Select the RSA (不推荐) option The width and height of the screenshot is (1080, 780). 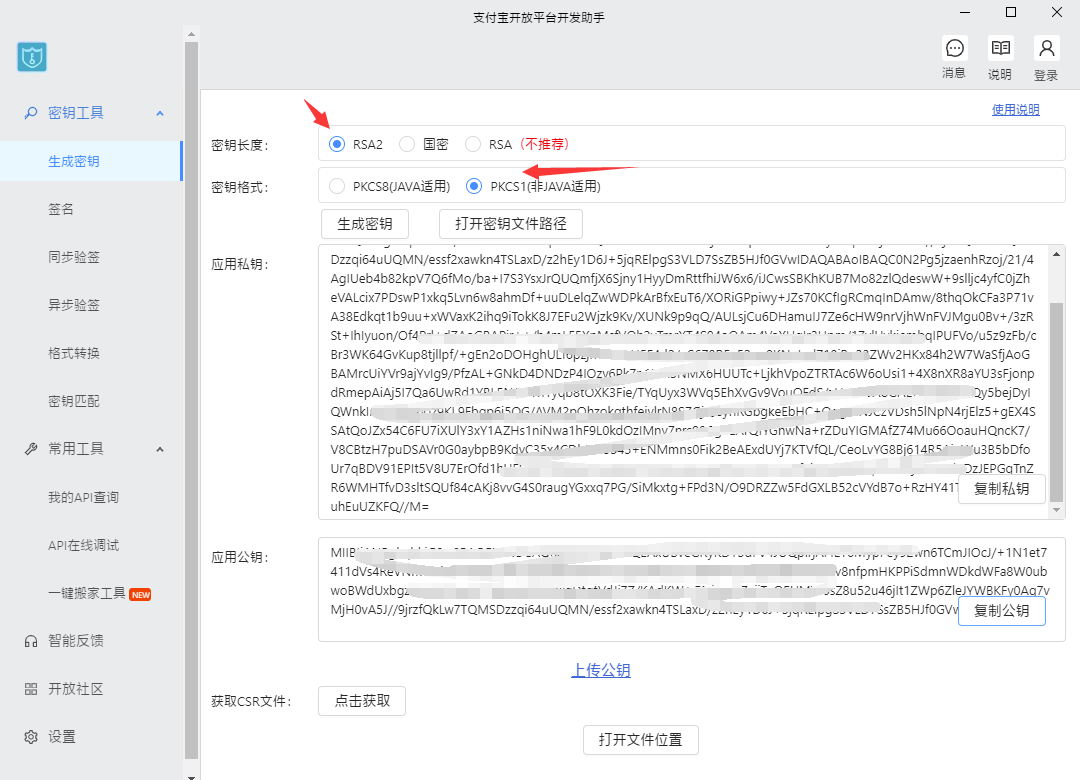[472, 144]
